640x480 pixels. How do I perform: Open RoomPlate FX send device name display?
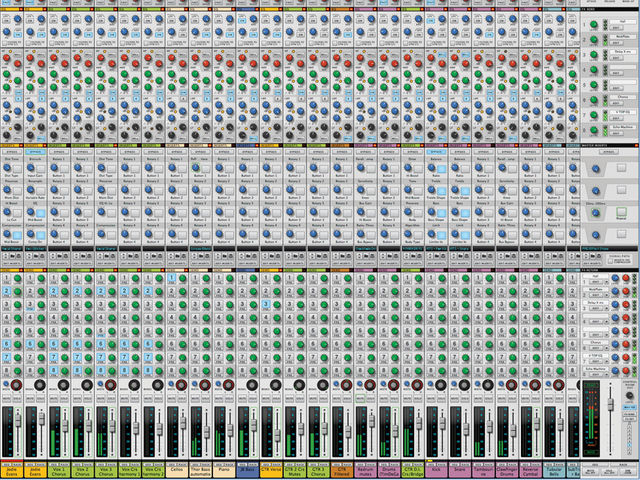622,36
